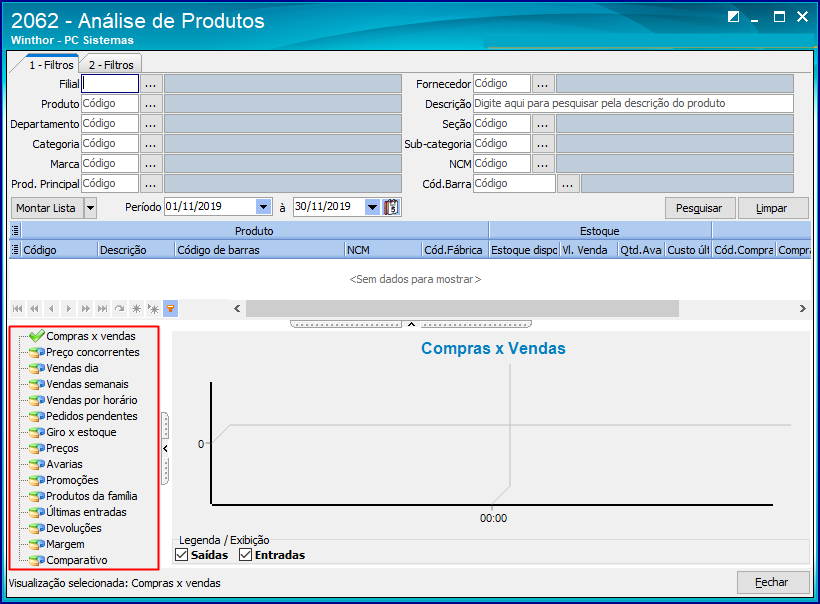Sort by the NCM column header
The height and width of the screenshot is (604, 820).
pyautogui.click(x=383, y=250)
